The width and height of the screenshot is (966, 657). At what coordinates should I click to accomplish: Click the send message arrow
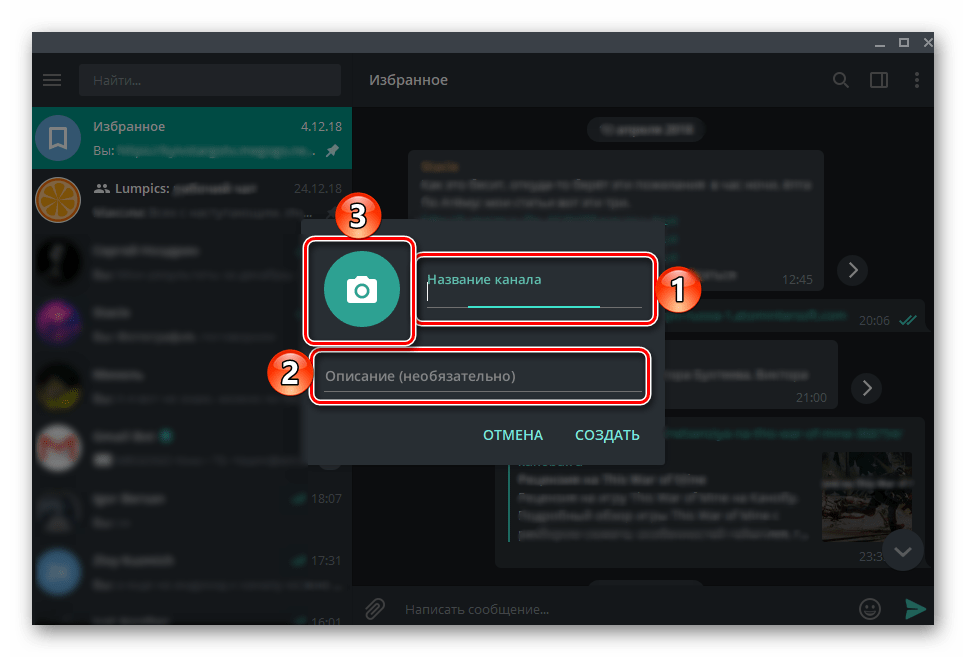[915, 609]
